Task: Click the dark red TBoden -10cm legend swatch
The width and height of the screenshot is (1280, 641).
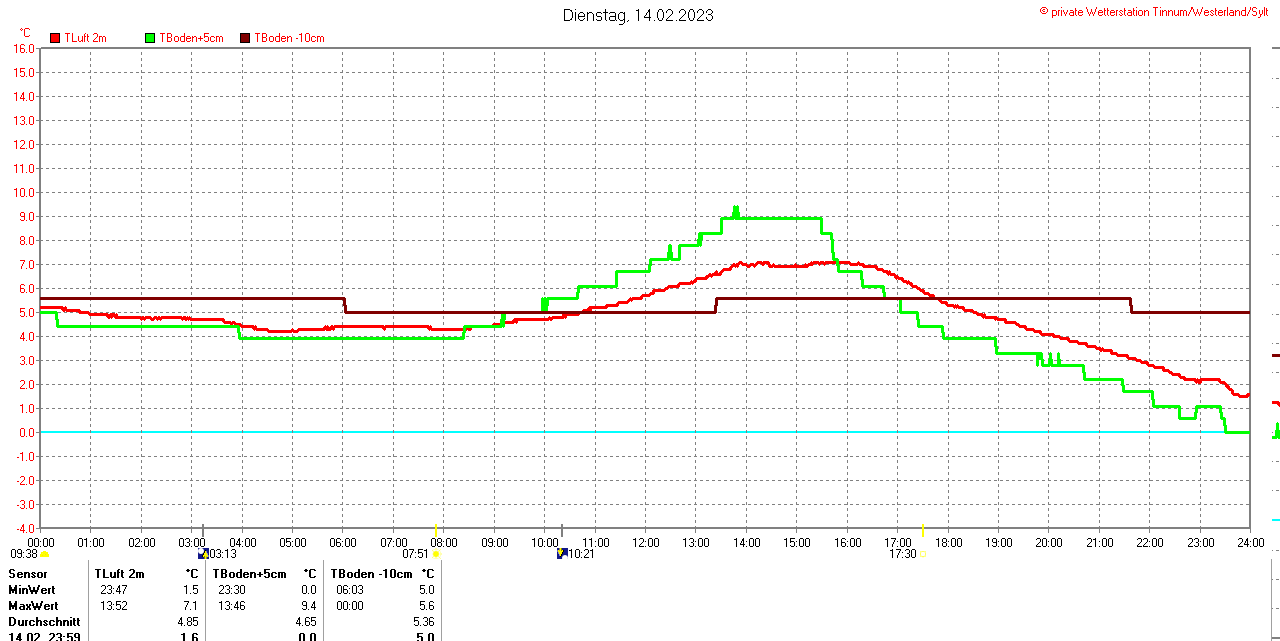Action: 245,38
